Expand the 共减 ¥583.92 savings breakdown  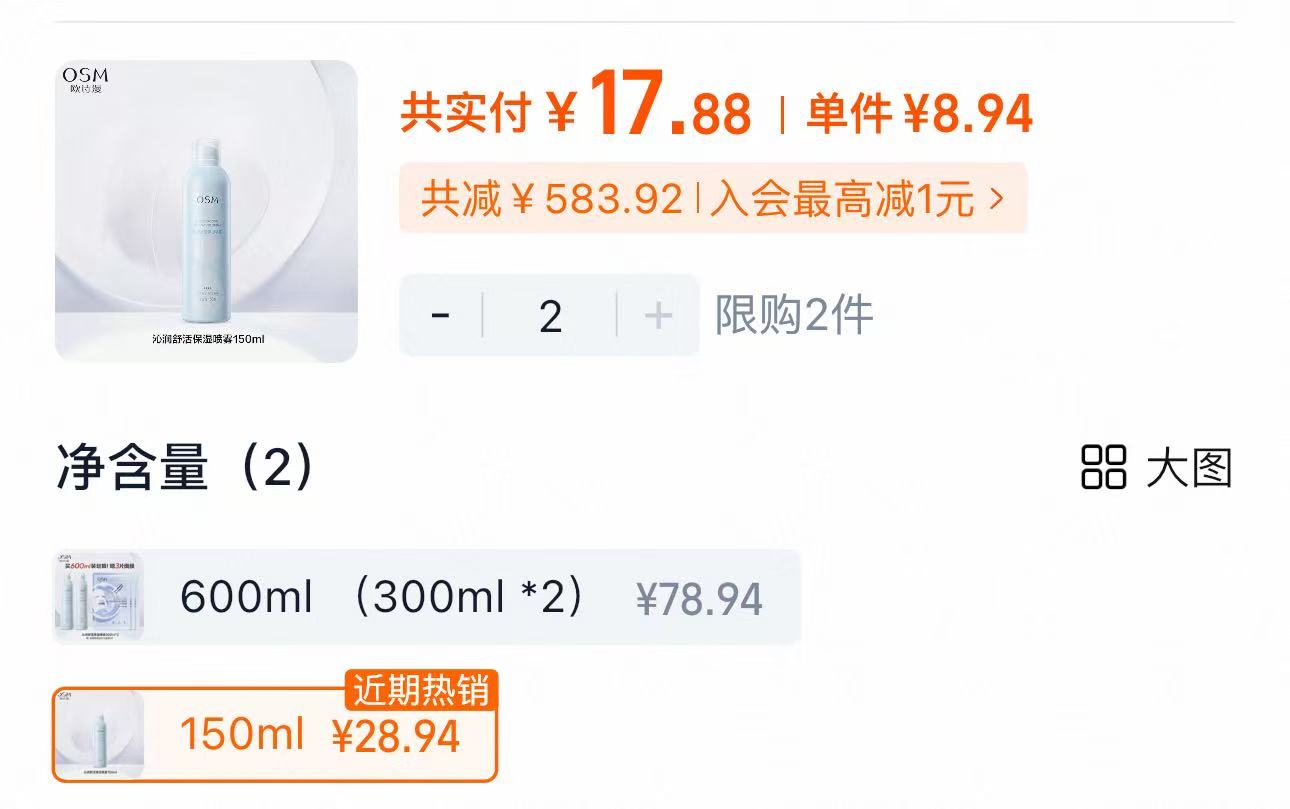[545, 198]
